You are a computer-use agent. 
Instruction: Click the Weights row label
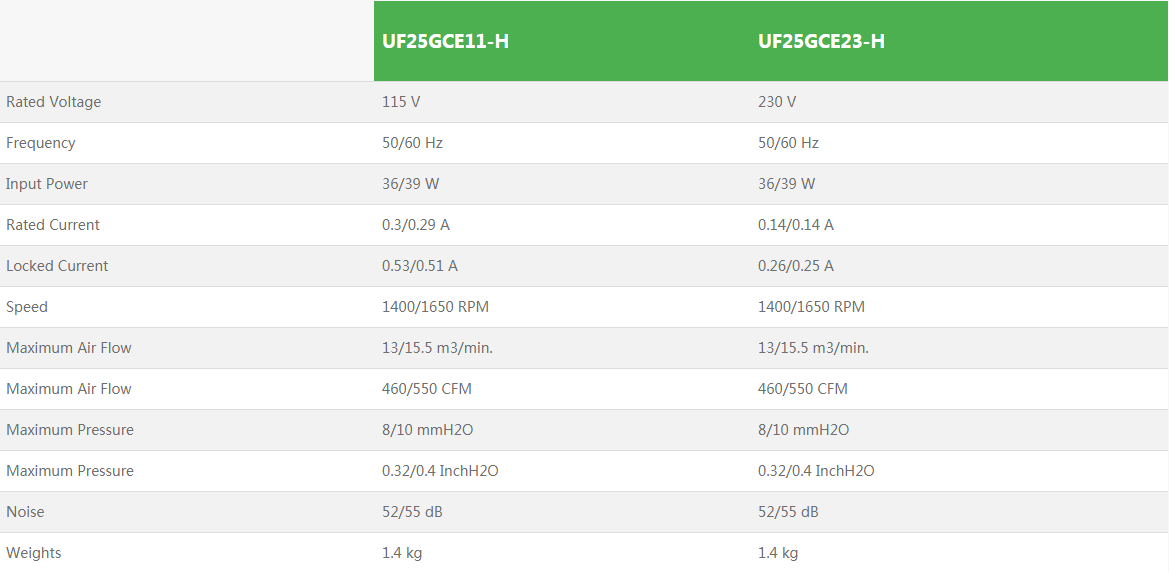point(34,553)
